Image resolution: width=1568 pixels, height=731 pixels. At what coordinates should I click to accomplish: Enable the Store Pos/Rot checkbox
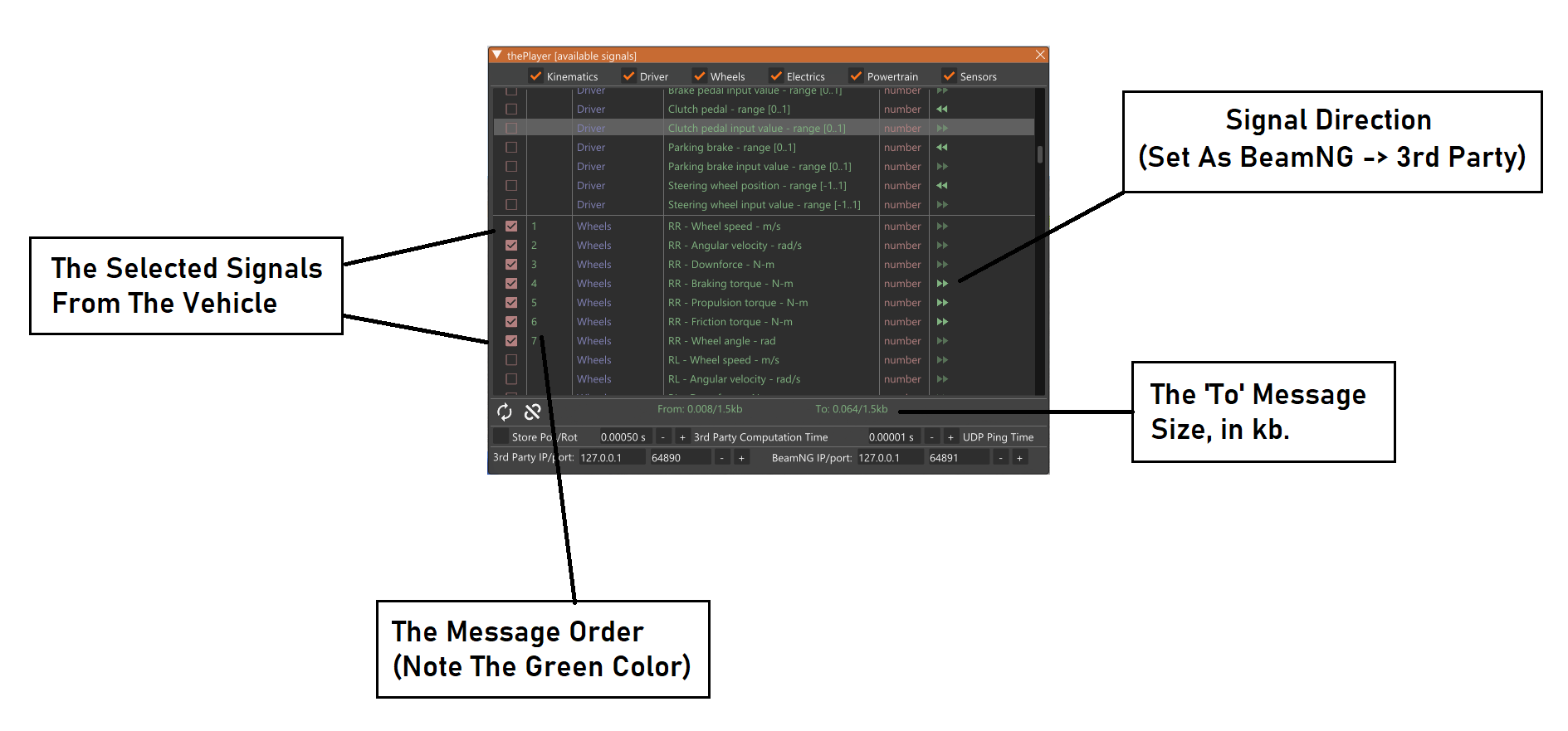(501, 436)
